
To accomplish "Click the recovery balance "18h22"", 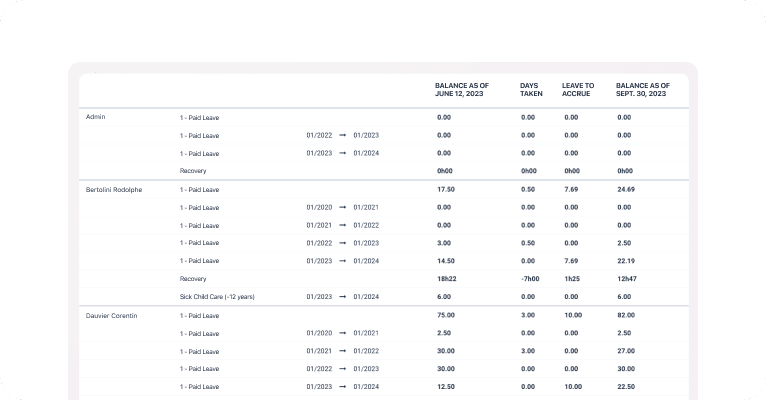I will pyautogui.click(x=447, y=279).
